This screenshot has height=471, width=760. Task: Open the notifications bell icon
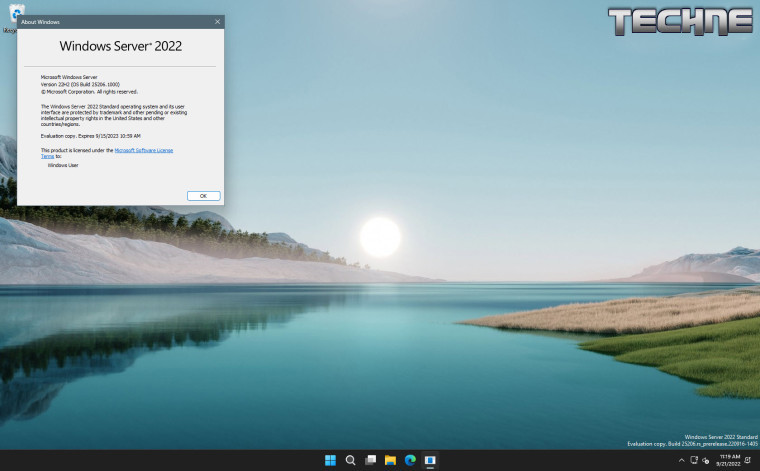click(x=749, y=460)
